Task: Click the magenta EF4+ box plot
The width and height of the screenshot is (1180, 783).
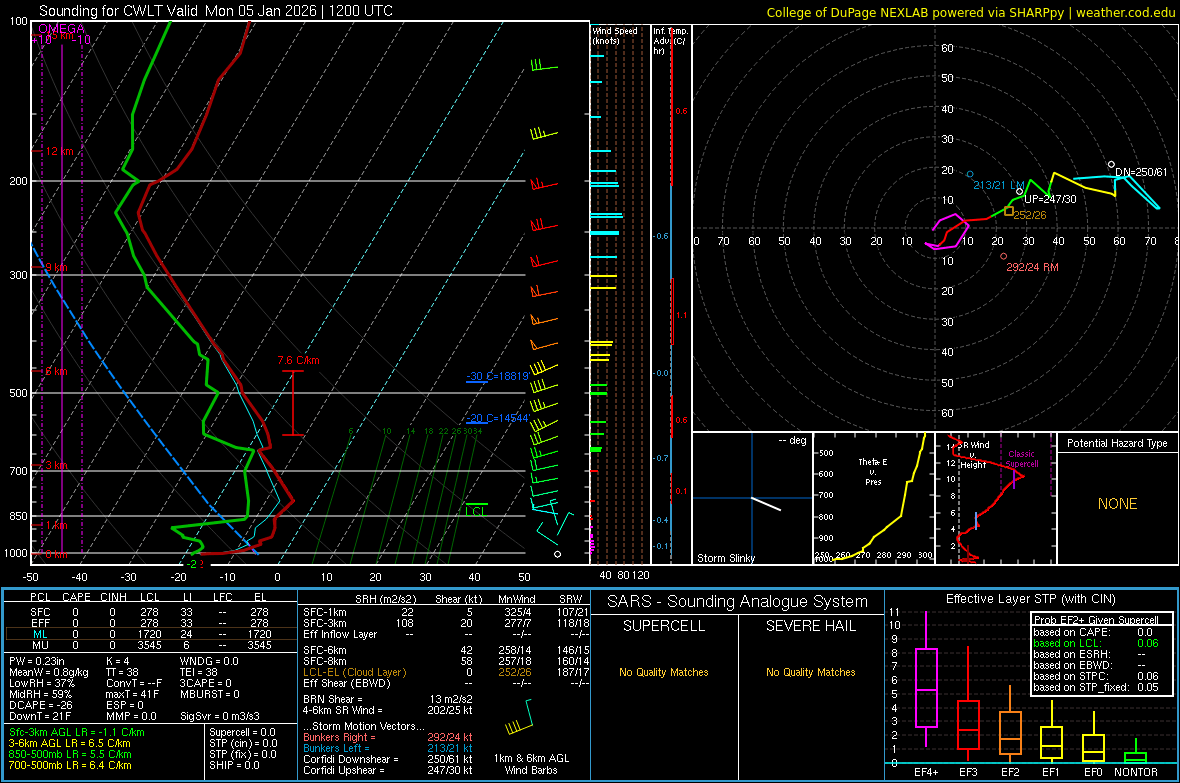Action: (x=926, y=680)
